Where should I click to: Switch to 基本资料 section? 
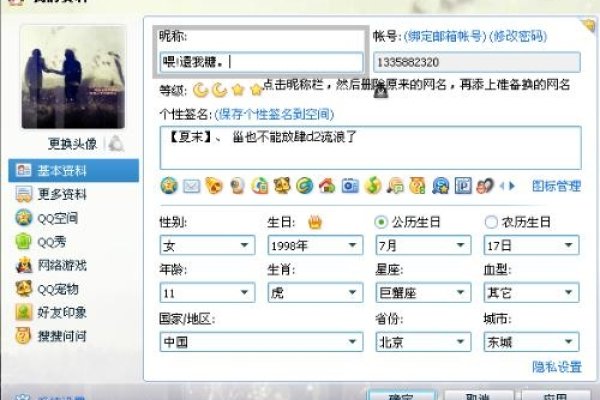73,170
